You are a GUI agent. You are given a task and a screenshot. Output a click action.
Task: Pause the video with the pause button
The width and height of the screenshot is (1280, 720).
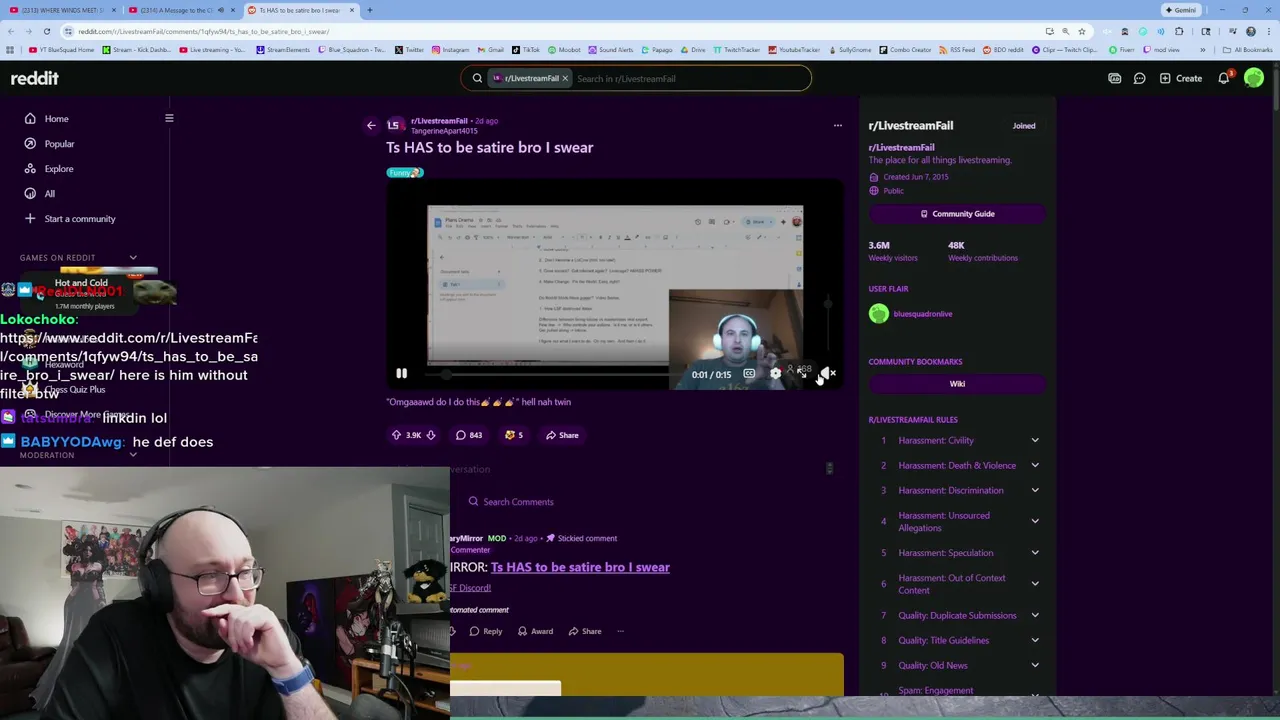click(x=401, y=374)
